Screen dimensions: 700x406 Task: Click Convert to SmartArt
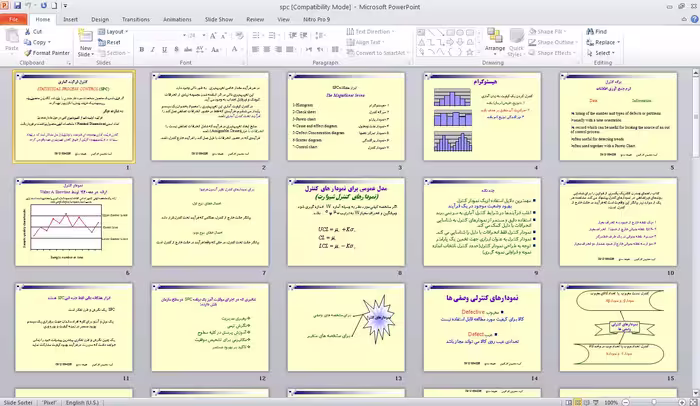click(378, 53)
